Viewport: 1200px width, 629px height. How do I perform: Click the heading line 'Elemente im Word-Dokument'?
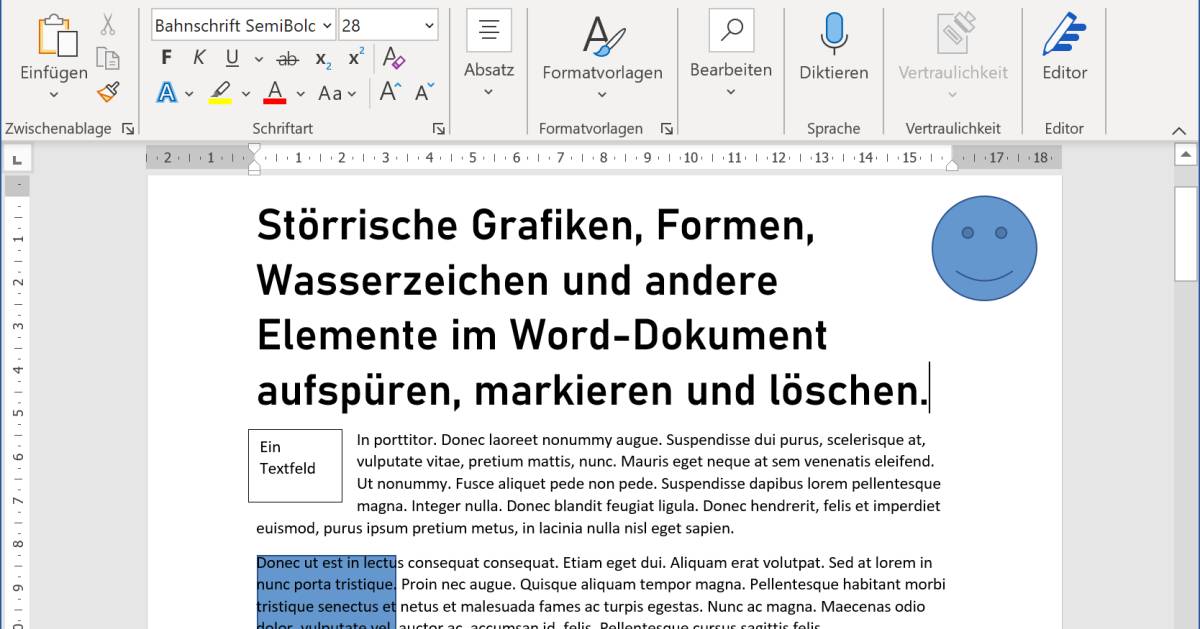tap(542, 335)
